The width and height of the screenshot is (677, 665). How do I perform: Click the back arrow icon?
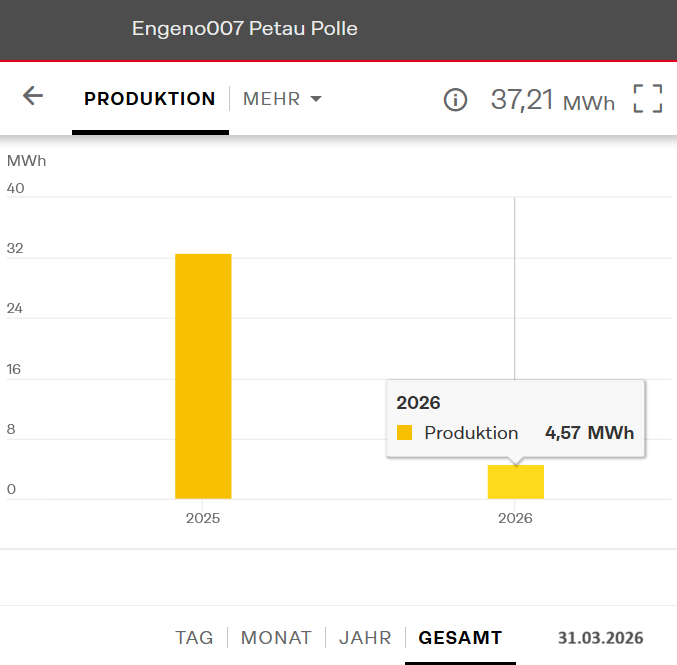click(x=33, y=96)
